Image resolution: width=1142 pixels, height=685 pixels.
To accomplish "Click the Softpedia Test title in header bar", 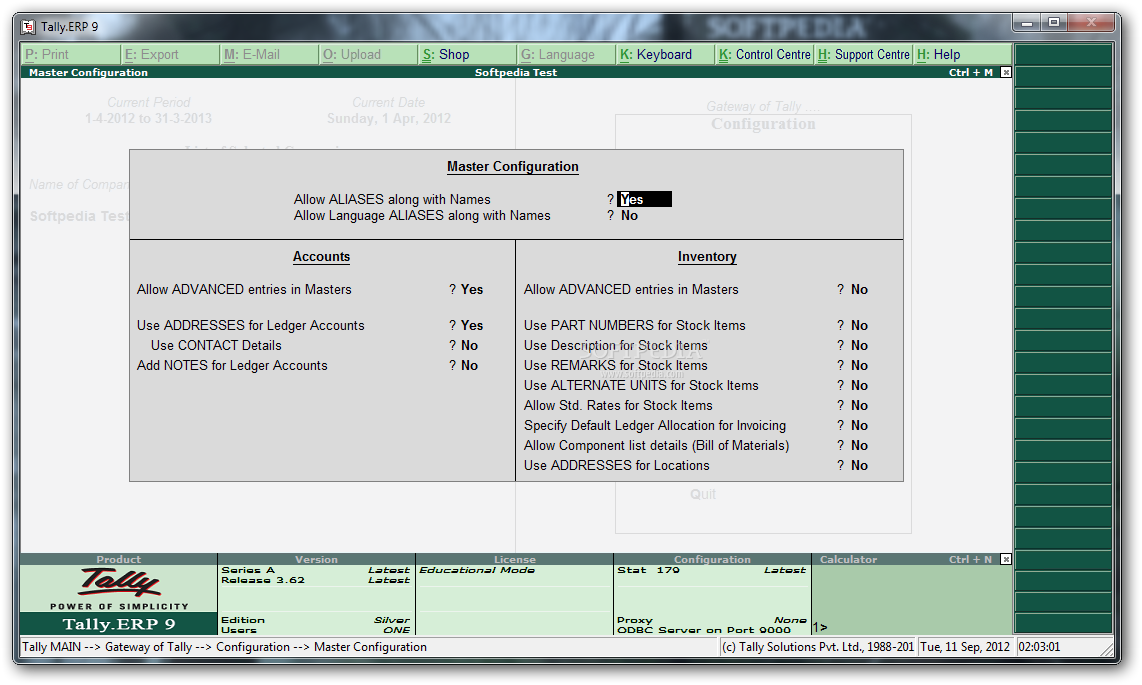I will click(x=516, y=73).
